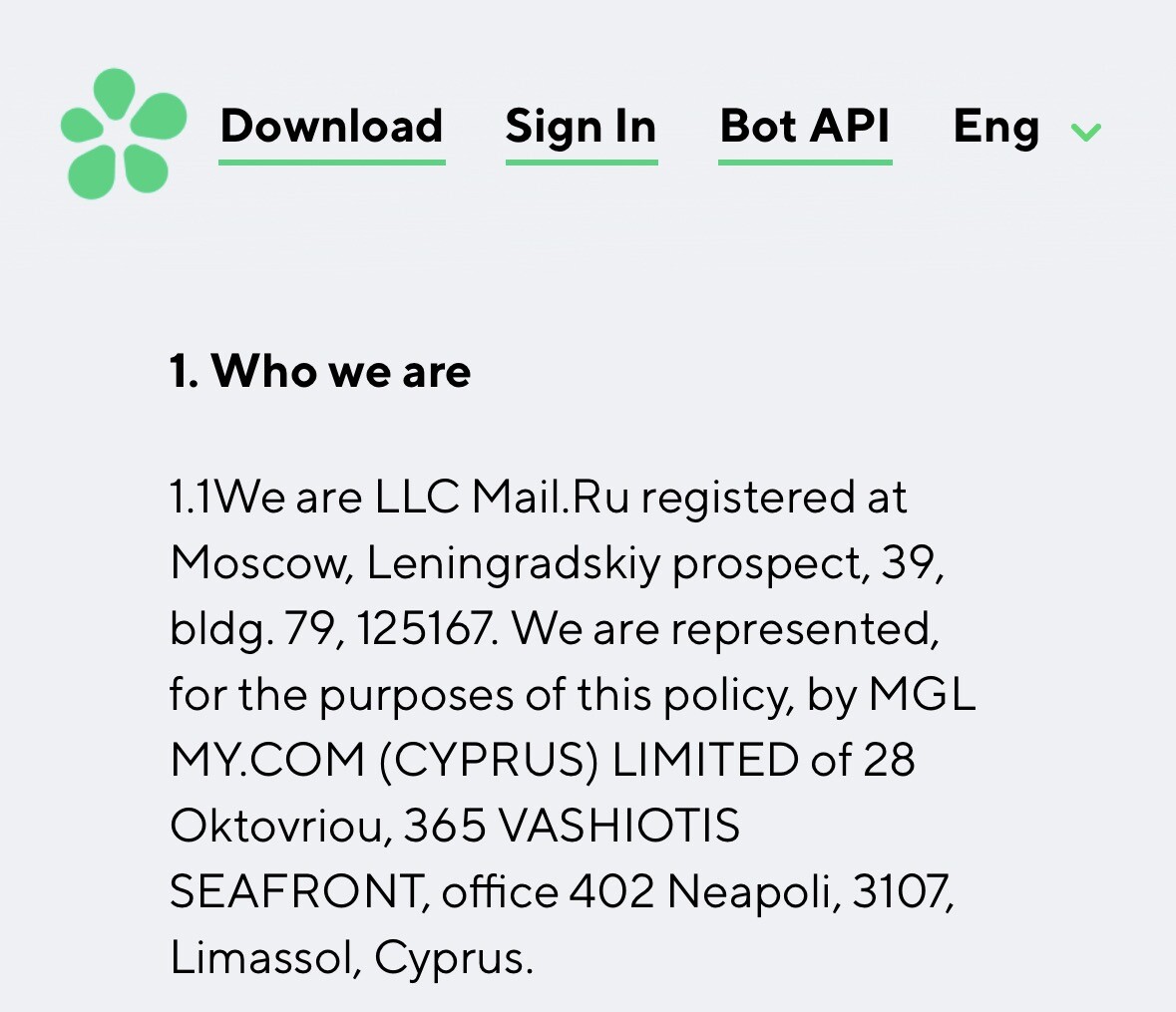Click the 'SEAFRONT' word
Screen dimensions: 1176x1012
[x=296, y=891]
